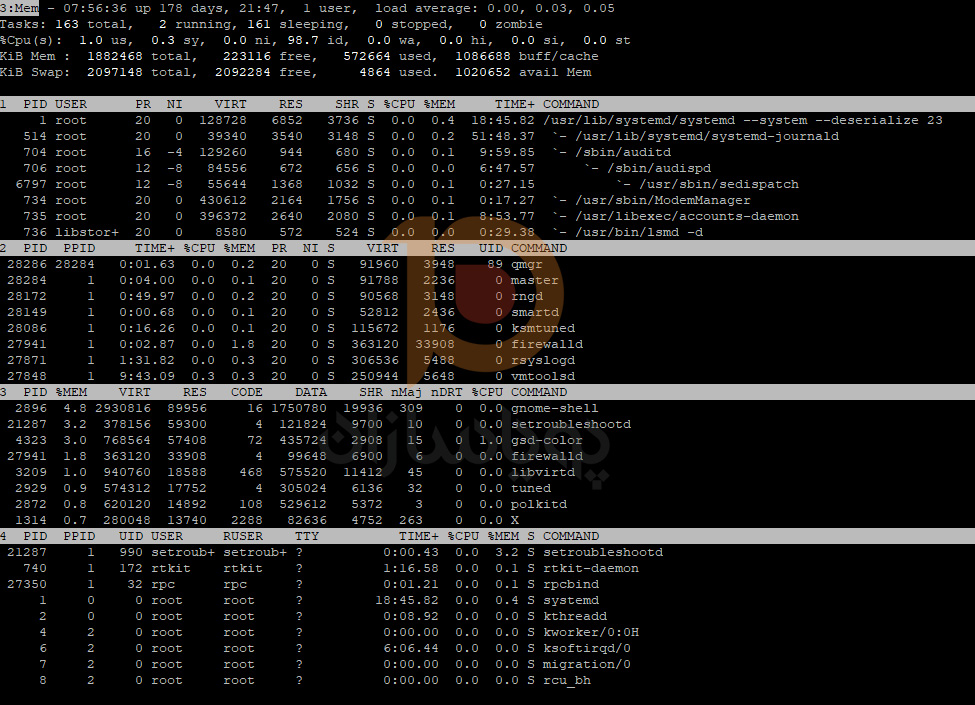Click the rsyslogd process name
The width and height of the screenshot is (975, 705).
click(543, 360)
